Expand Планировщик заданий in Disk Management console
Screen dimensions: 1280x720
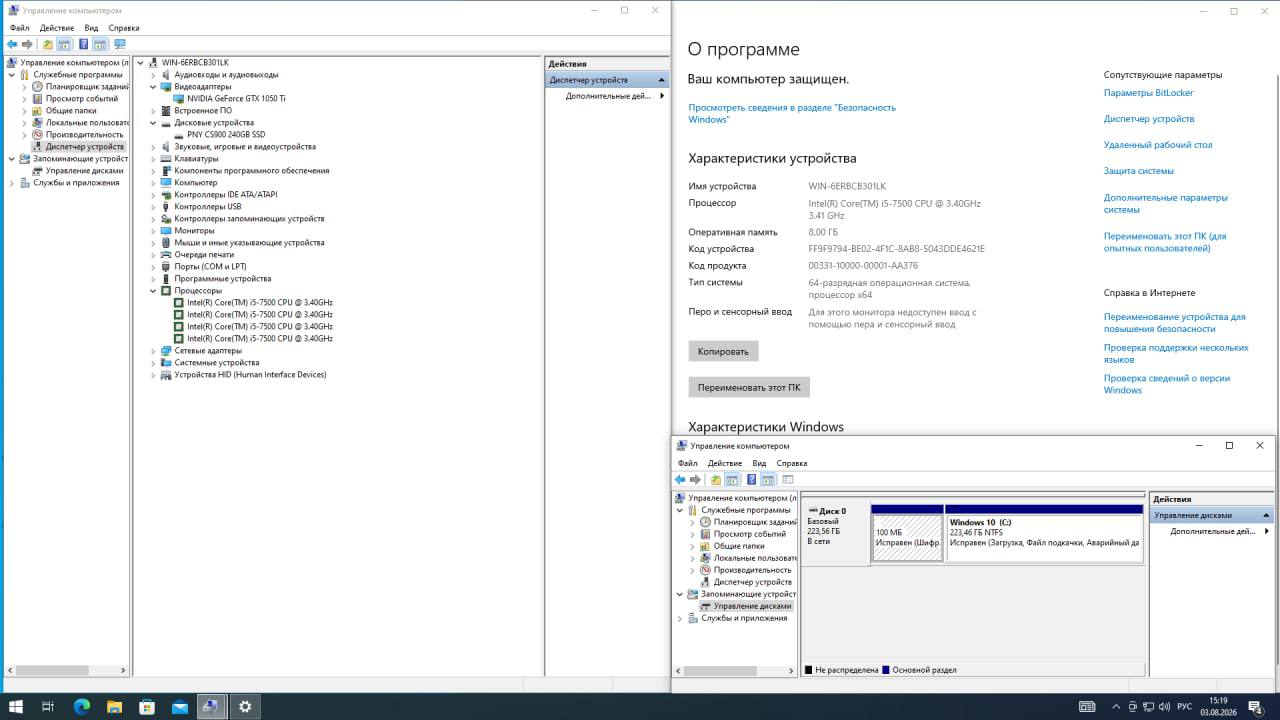(692, 522)
